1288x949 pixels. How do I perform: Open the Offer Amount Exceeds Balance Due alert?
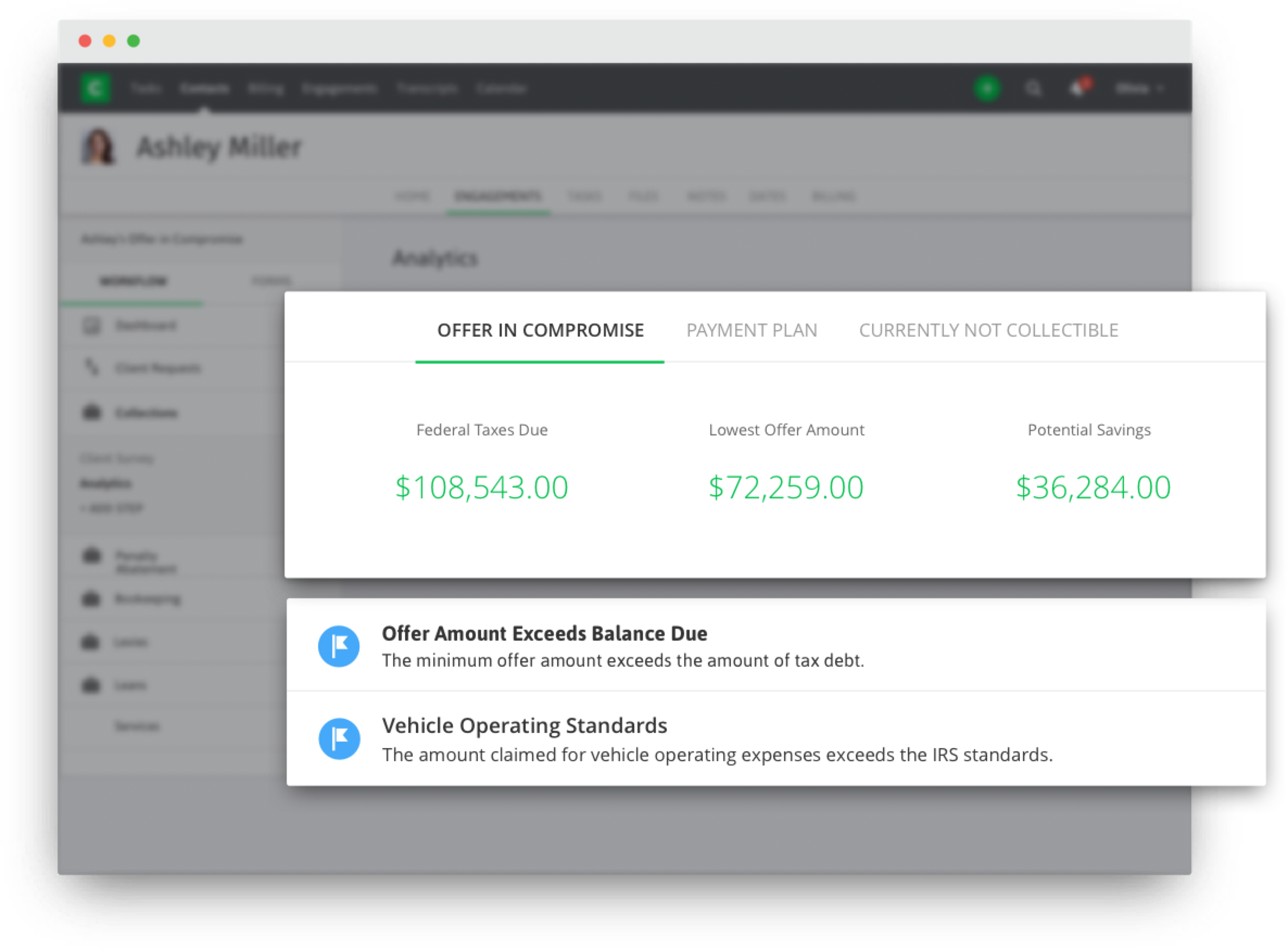click(544, 634)
